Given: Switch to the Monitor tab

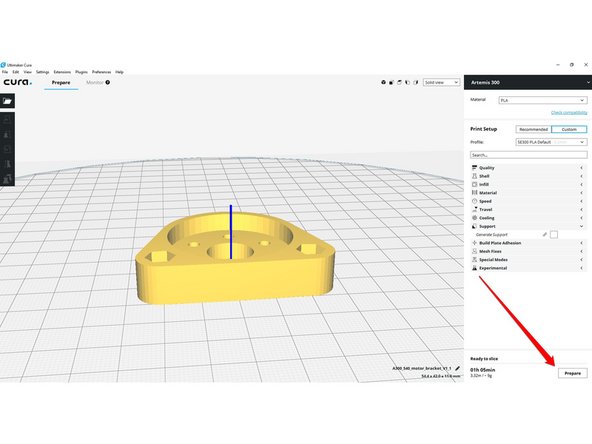Looking at the screenshot, I should point(95,82).
